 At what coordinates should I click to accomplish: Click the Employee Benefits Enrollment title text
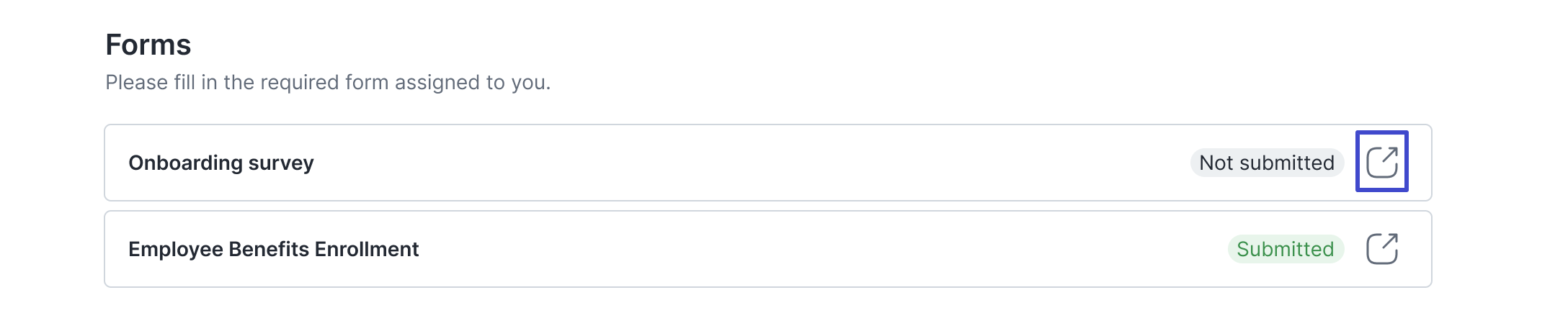click(273, 249)
